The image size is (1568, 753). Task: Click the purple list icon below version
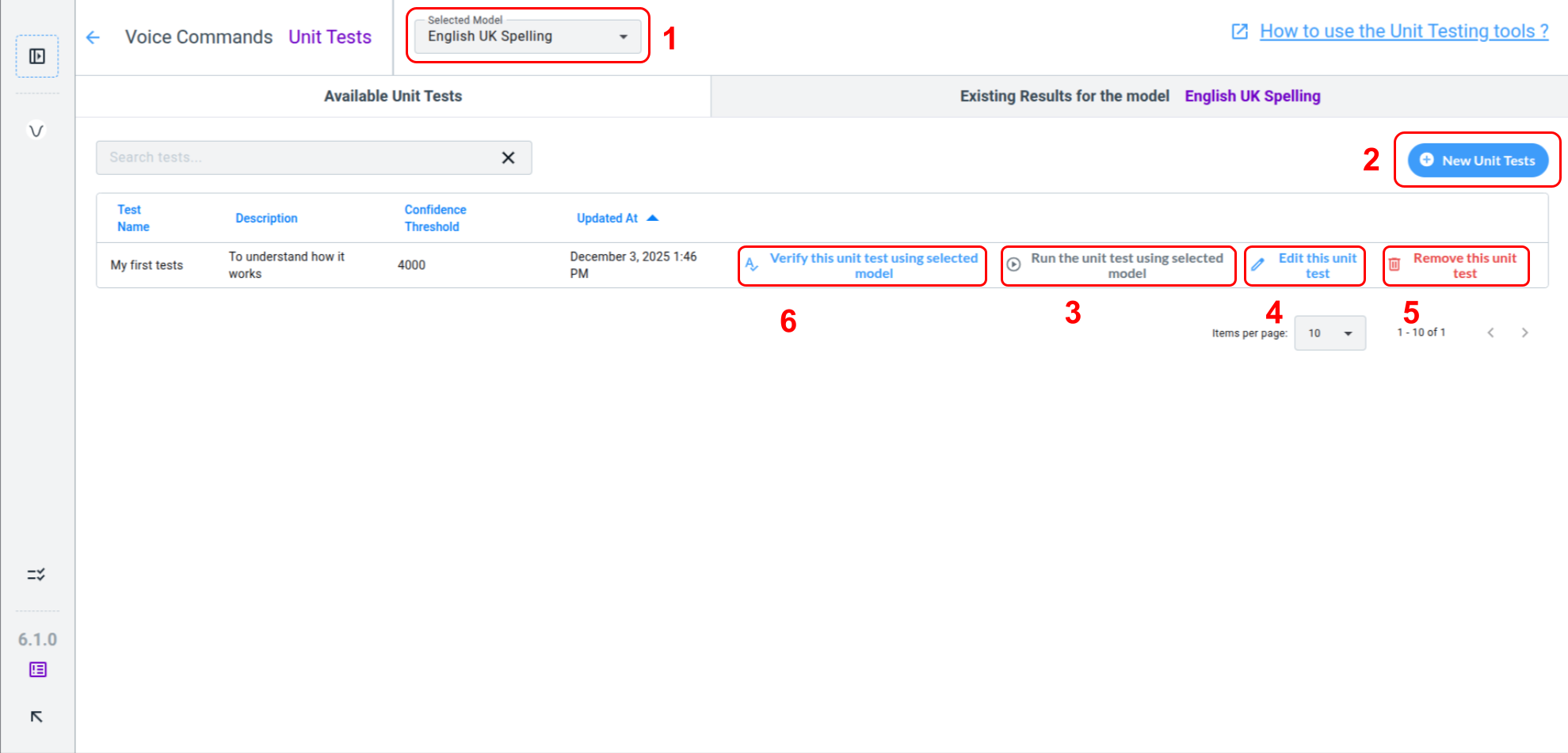pos(37,670)
